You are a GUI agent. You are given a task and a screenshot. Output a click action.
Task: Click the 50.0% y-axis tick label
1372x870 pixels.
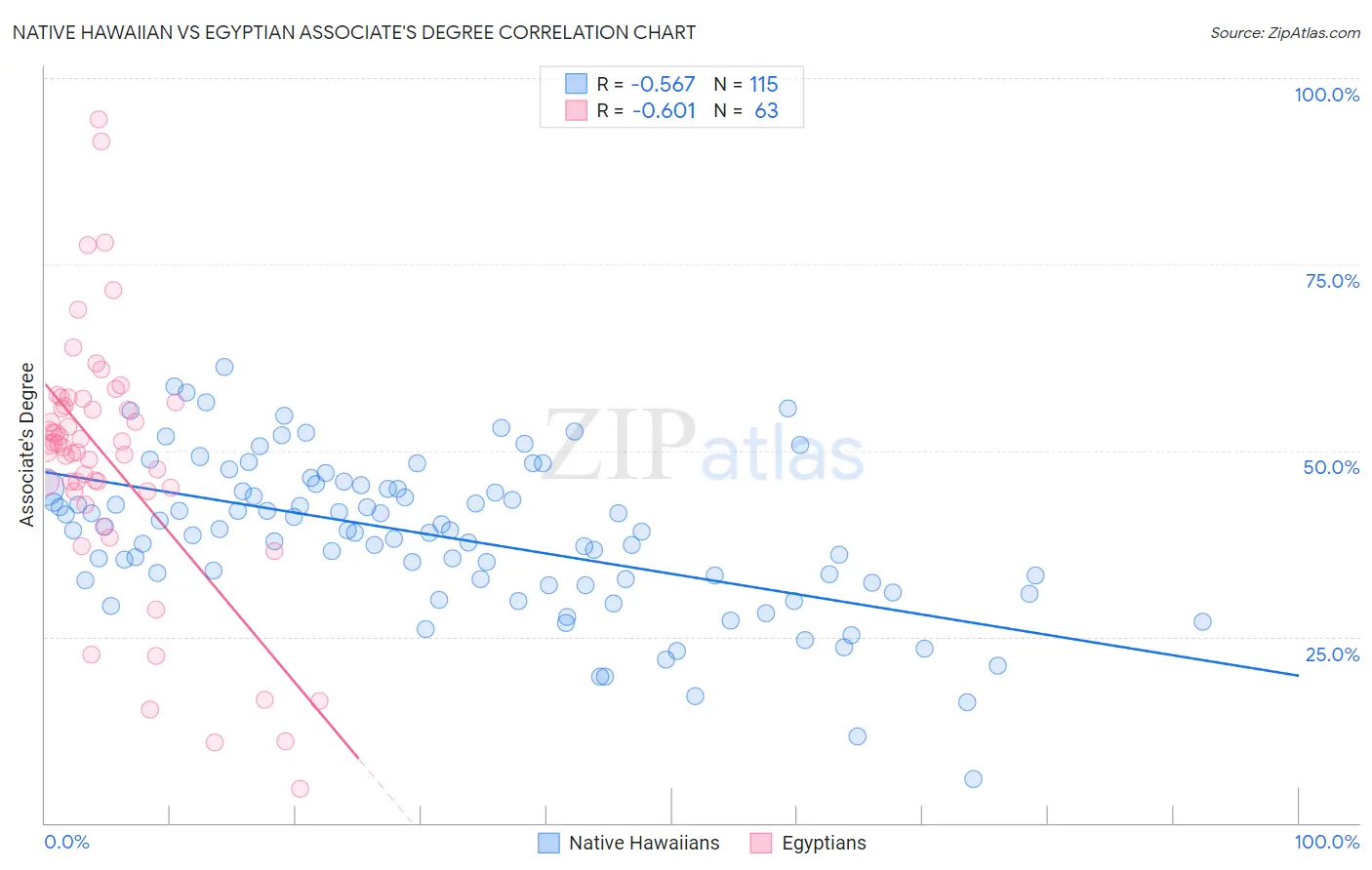tap(1331, 467)
